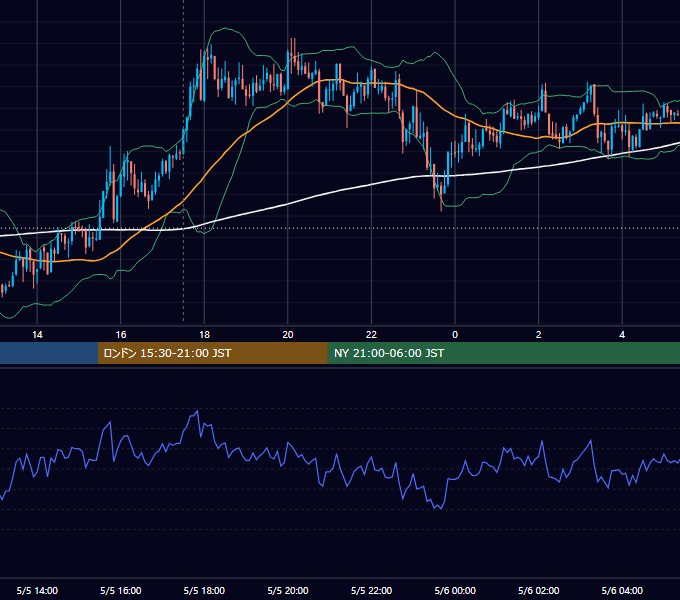Viewport: 680px width, 600px height.
Task: Click the 5/5 22:00 date label
Action: (371, 591)
